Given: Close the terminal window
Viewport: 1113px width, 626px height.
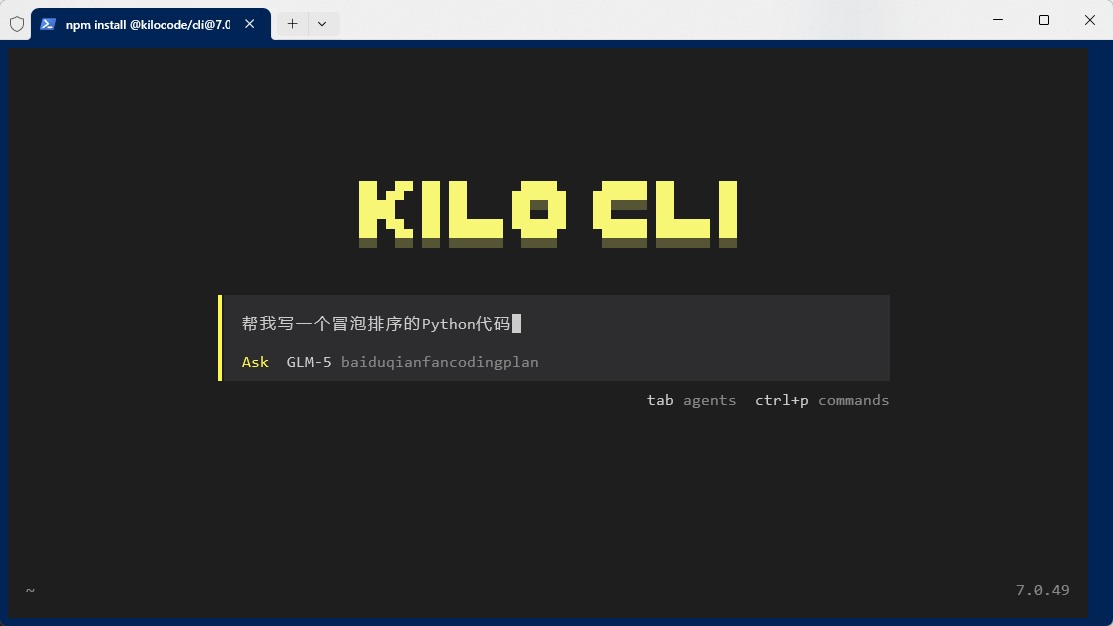Looking at the screenshot, I should click(x=1090, y=20).
